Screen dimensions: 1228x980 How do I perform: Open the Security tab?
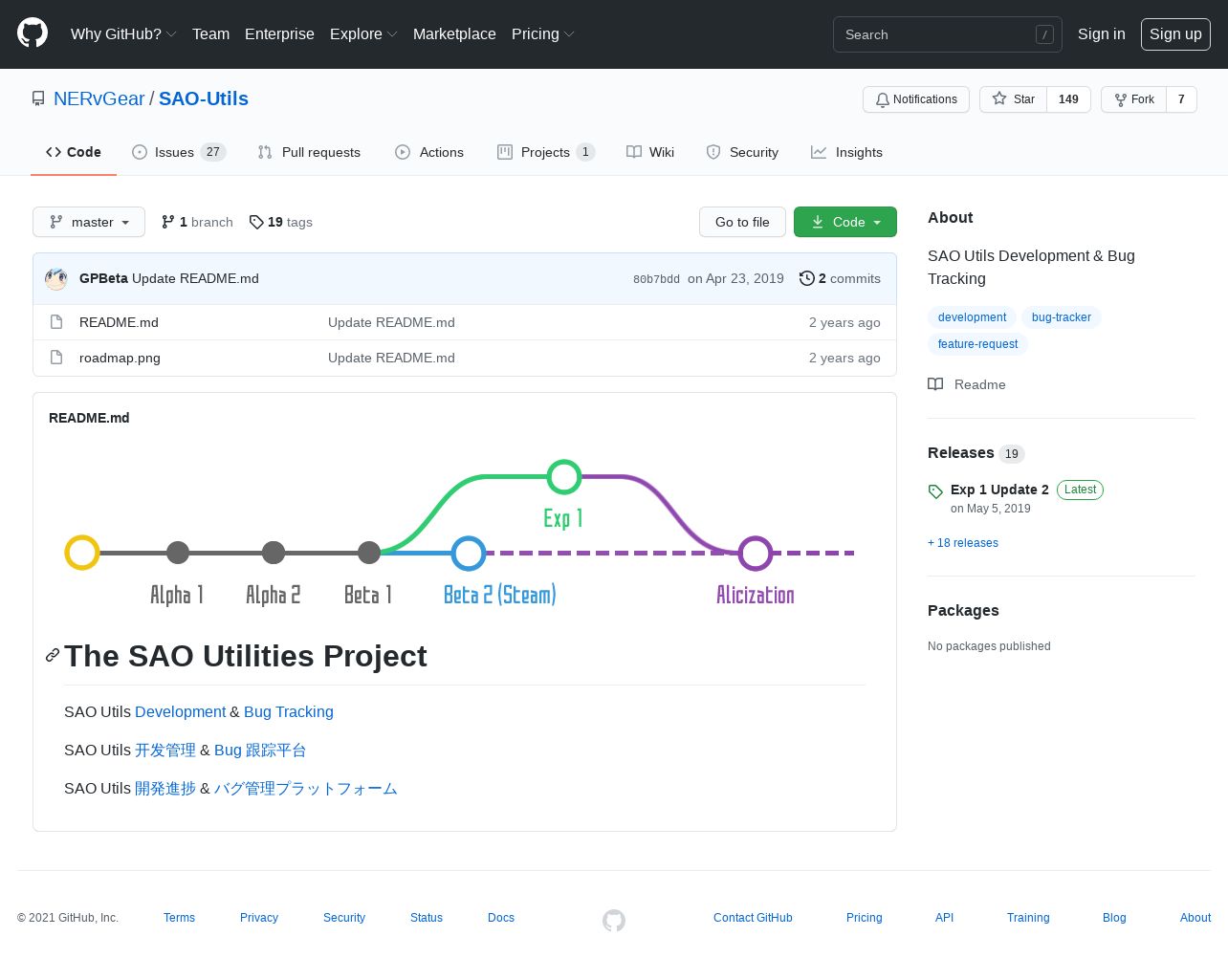pos(742,152)
